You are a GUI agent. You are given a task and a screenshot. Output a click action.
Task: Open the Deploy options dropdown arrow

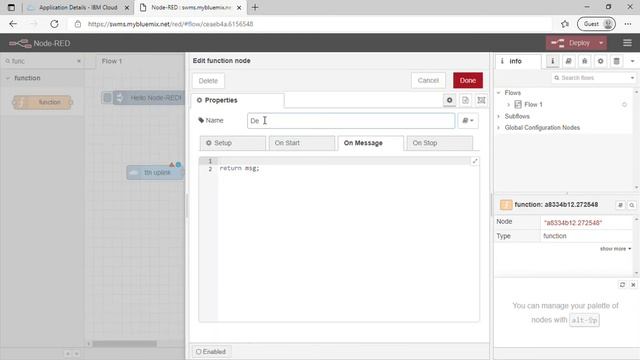pyautogui.click(x=601, y=43)
